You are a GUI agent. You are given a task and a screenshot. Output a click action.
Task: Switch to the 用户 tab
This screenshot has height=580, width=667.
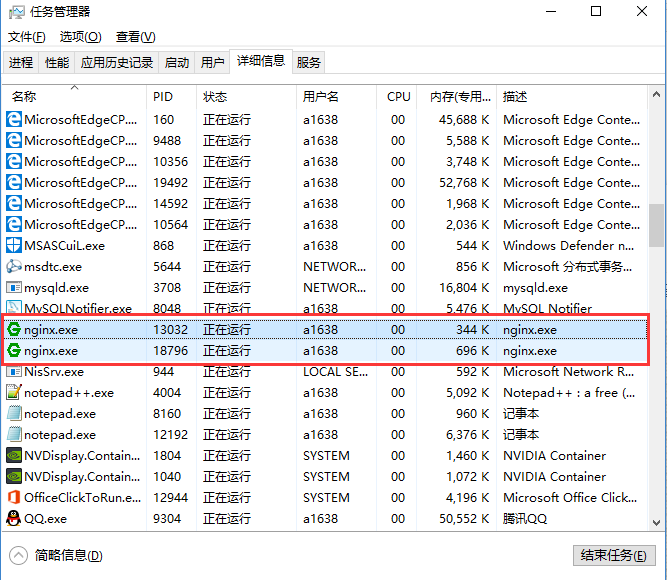click(x=212, y=63)
